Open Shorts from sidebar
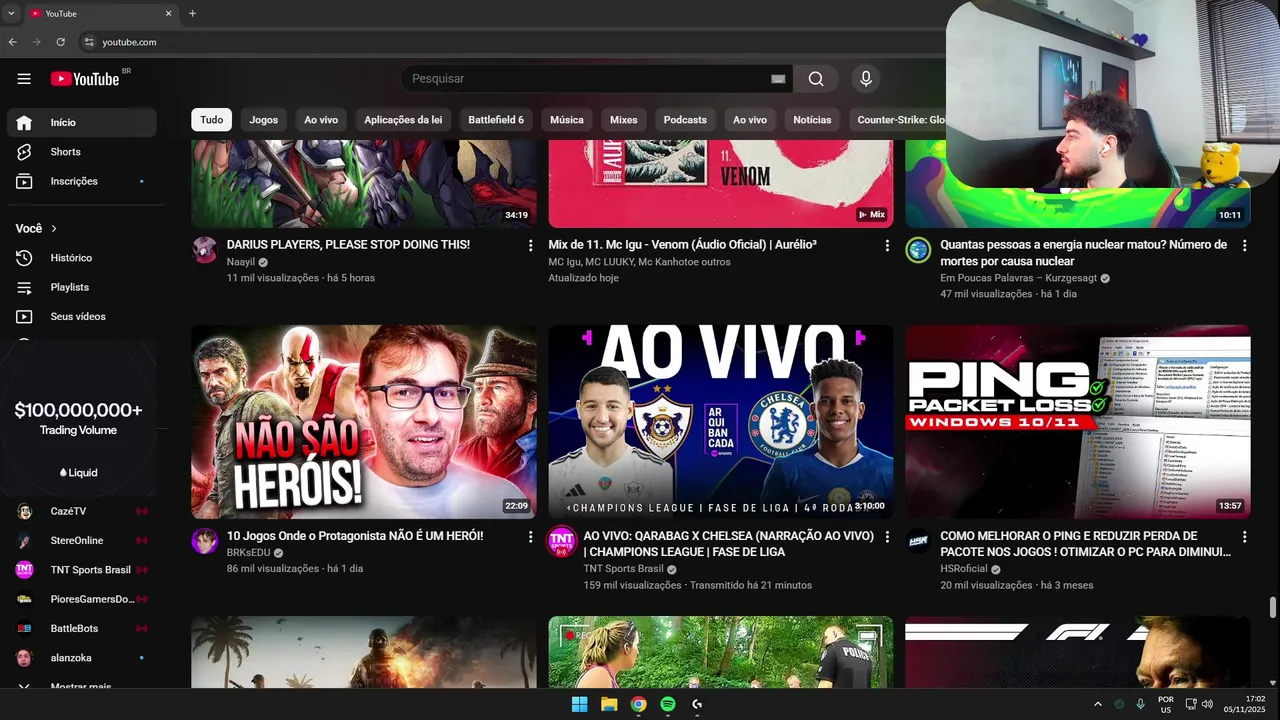This screenshot has width=1280, height=720. [82, 152]
